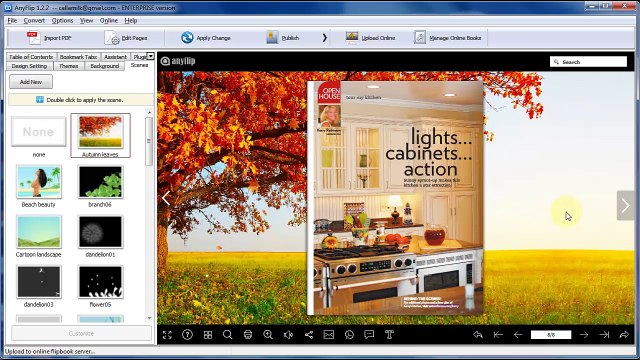Viewport: 640px width, 360px height.
Task: Click the text select T icon
Action: [389, 335]
